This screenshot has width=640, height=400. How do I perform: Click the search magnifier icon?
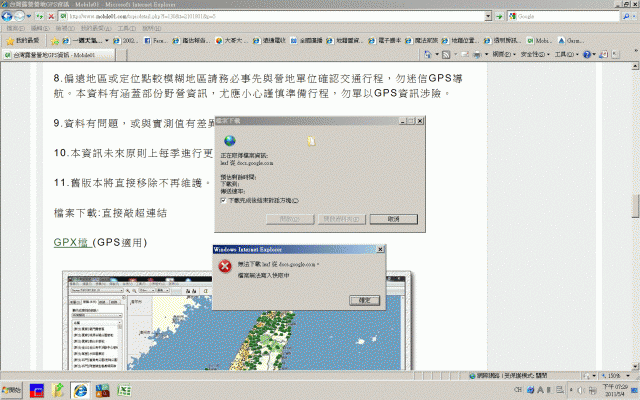(x=626, y=16)
